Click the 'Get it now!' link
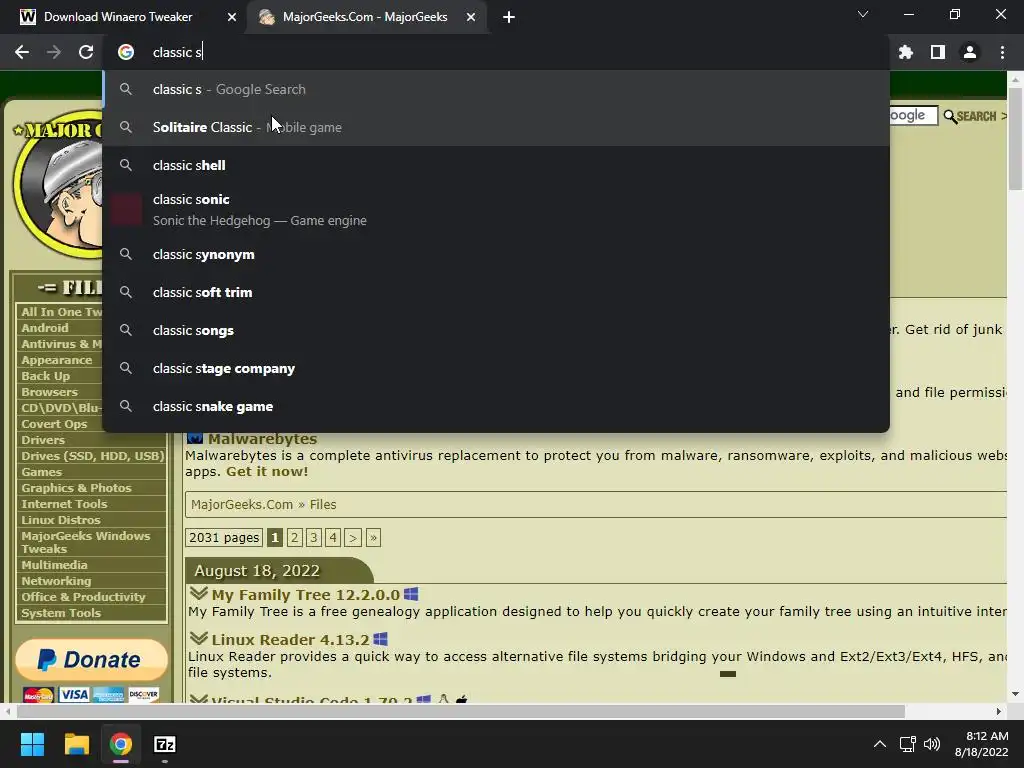 tap(267, 472)
